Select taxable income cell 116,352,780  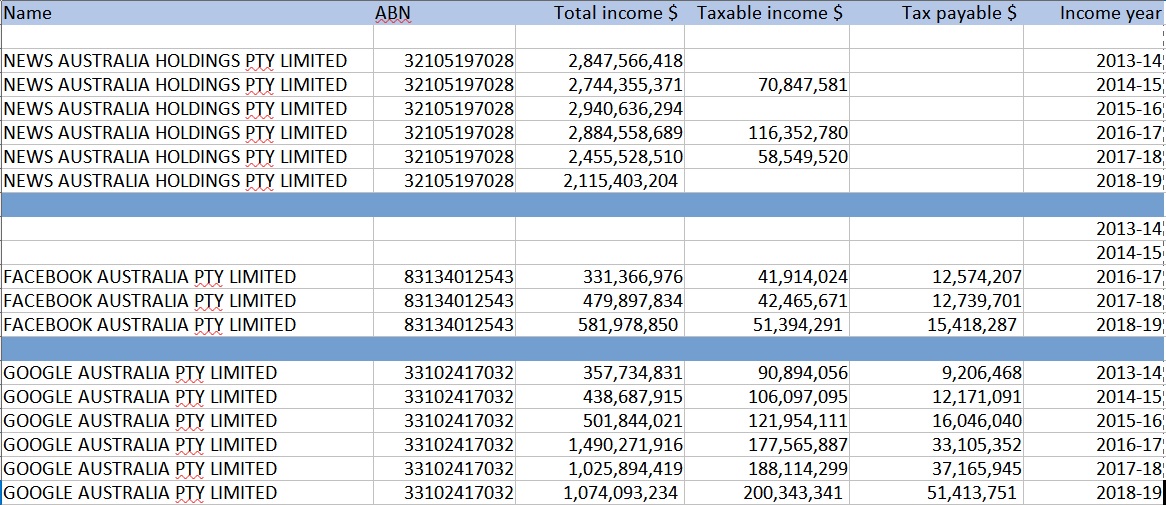pyautogui.click(x=767, y=132)
